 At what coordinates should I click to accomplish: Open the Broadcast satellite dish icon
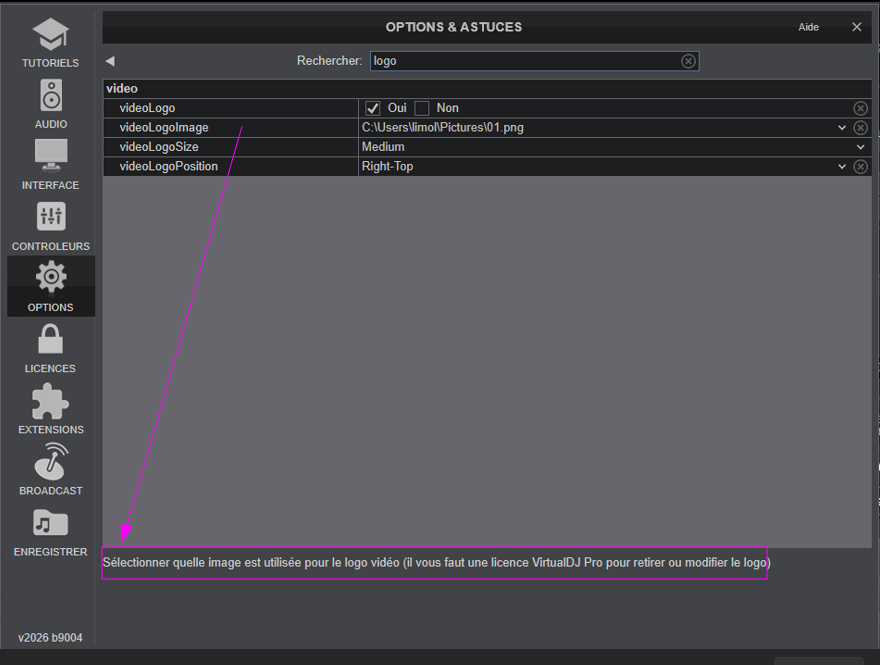(x=51, y=462)
